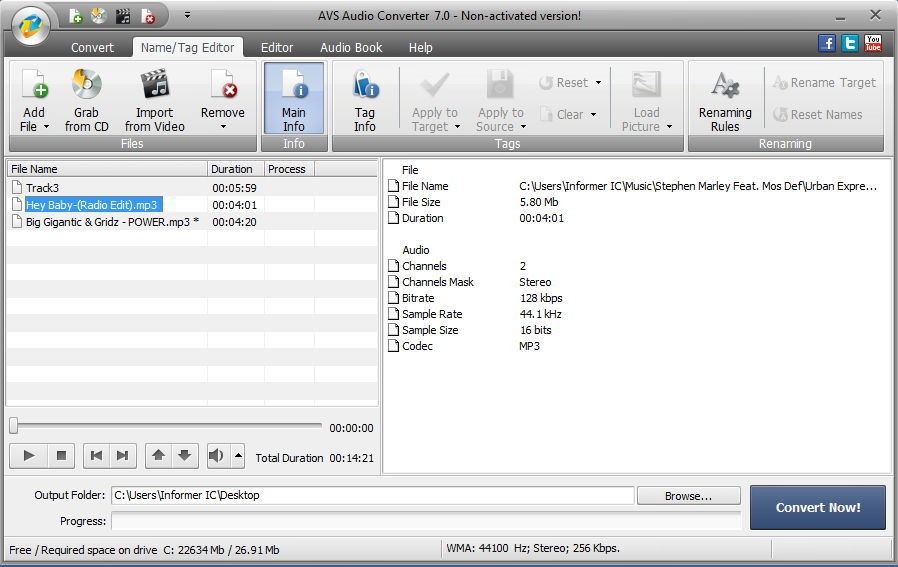Click Grab from CD in ribbon
This screenshot has height=567, width=898.
(x=86, y=100)
